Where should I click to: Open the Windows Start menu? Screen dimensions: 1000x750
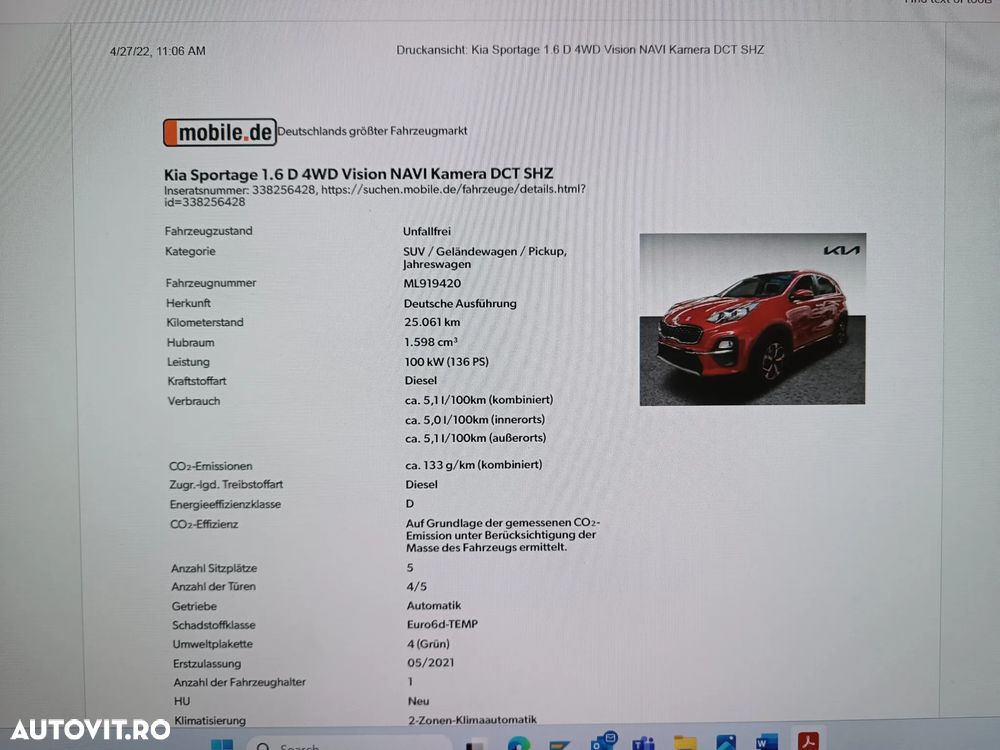(x=222, y=744)
